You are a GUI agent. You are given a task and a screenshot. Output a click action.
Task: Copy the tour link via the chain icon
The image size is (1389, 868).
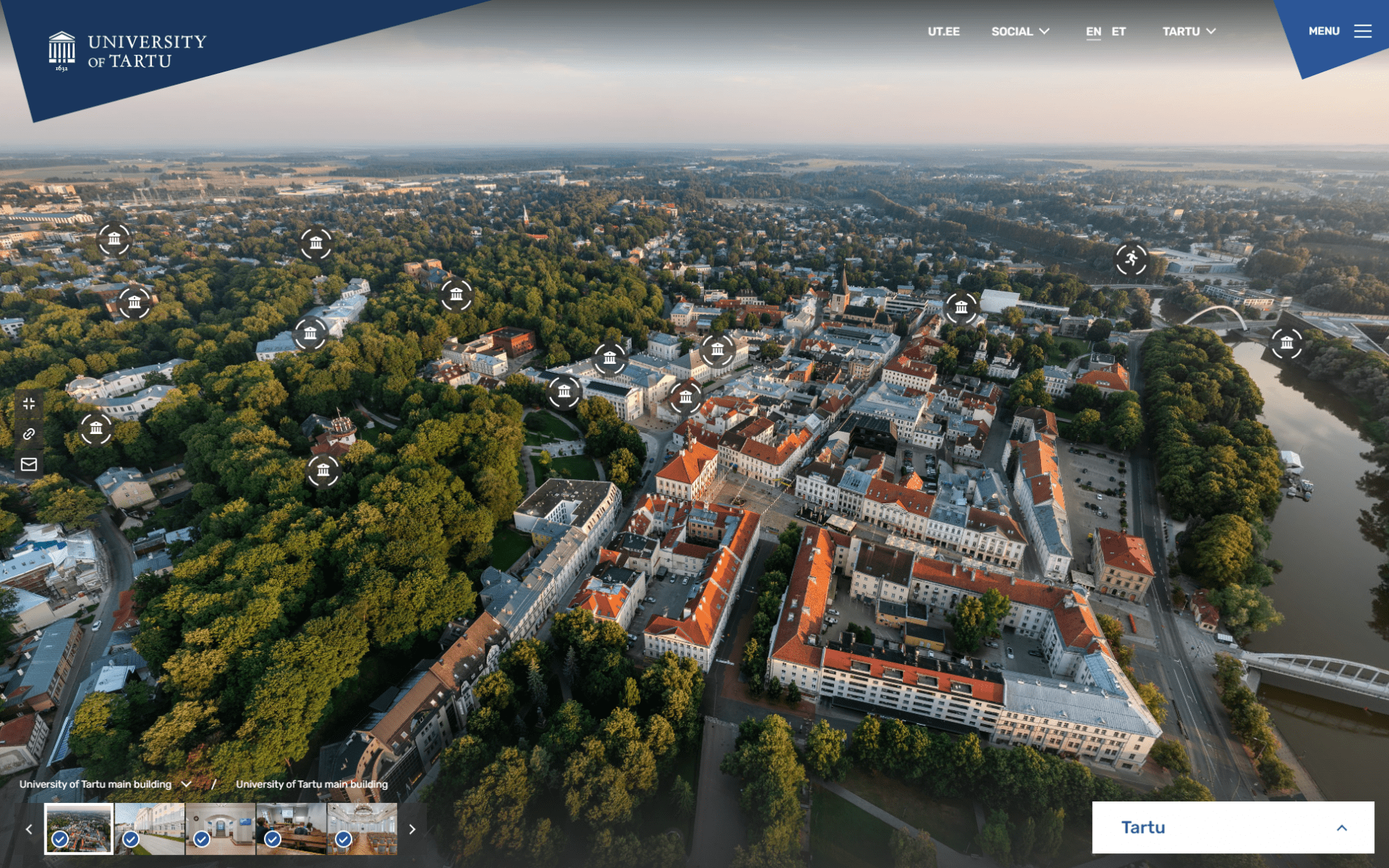29,434
